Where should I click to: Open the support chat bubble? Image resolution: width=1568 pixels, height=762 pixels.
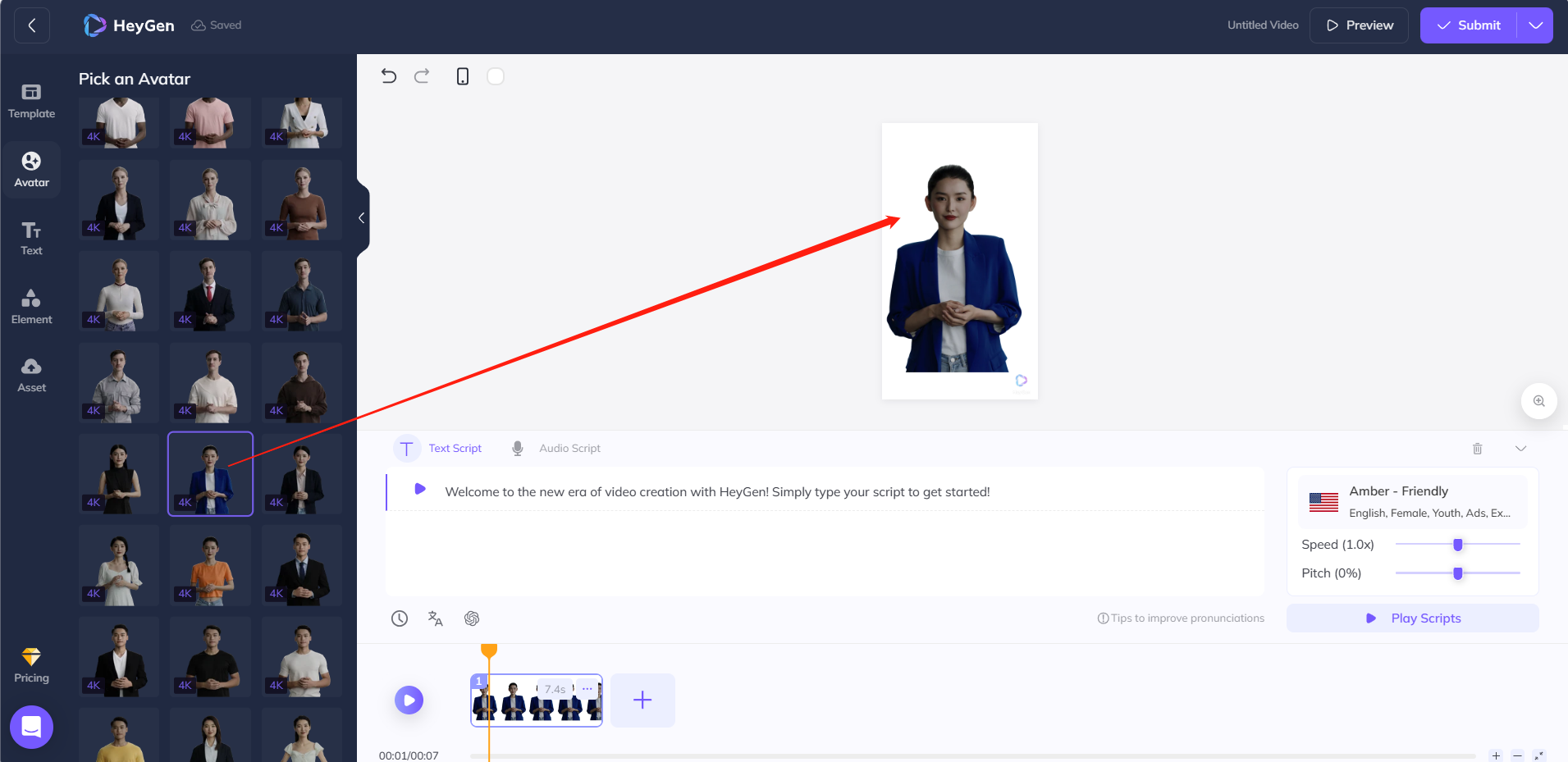click(31, 727)
